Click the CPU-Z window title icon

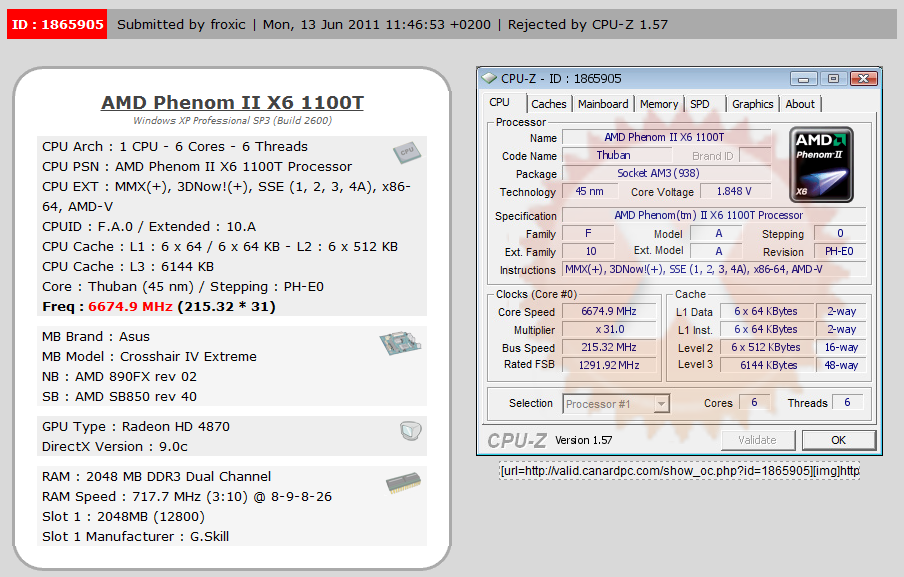[x=489, y=78]
